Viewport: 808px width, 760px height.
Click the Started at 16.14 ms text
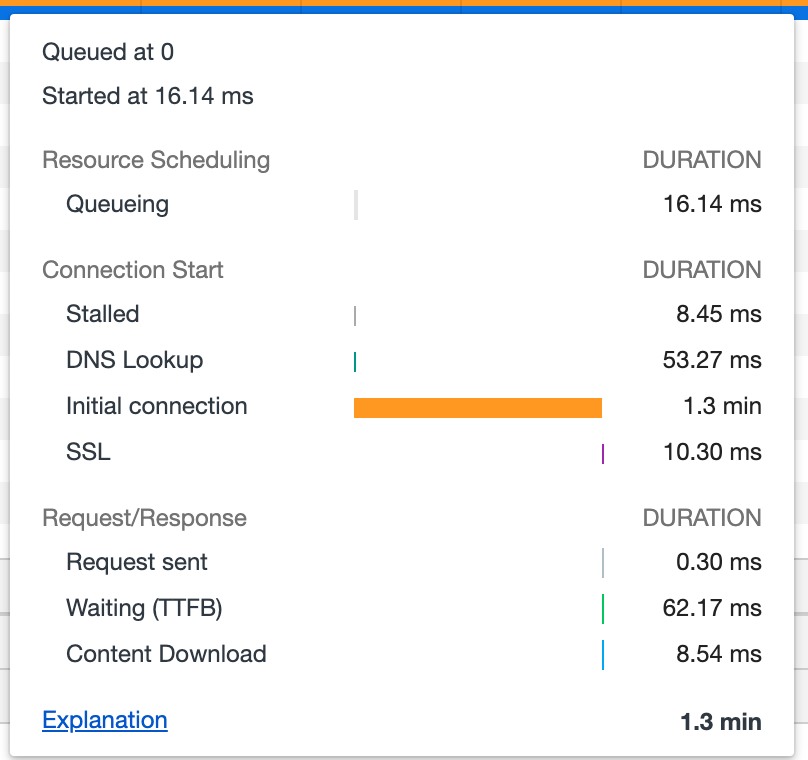coord(148,96)
